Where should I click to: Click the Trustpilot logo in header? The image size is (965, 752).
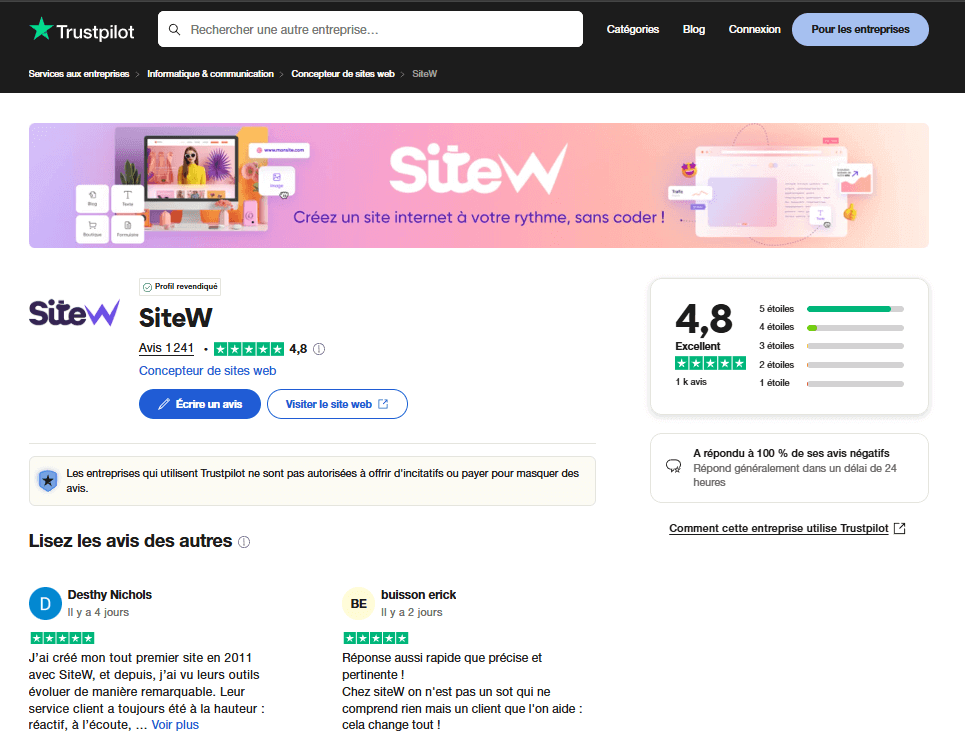(x=84, y=30)
